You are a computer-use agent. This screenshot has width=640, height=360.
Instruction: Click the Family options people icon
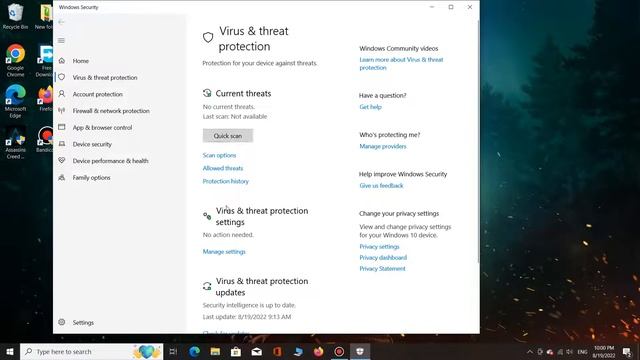(62, 177)
